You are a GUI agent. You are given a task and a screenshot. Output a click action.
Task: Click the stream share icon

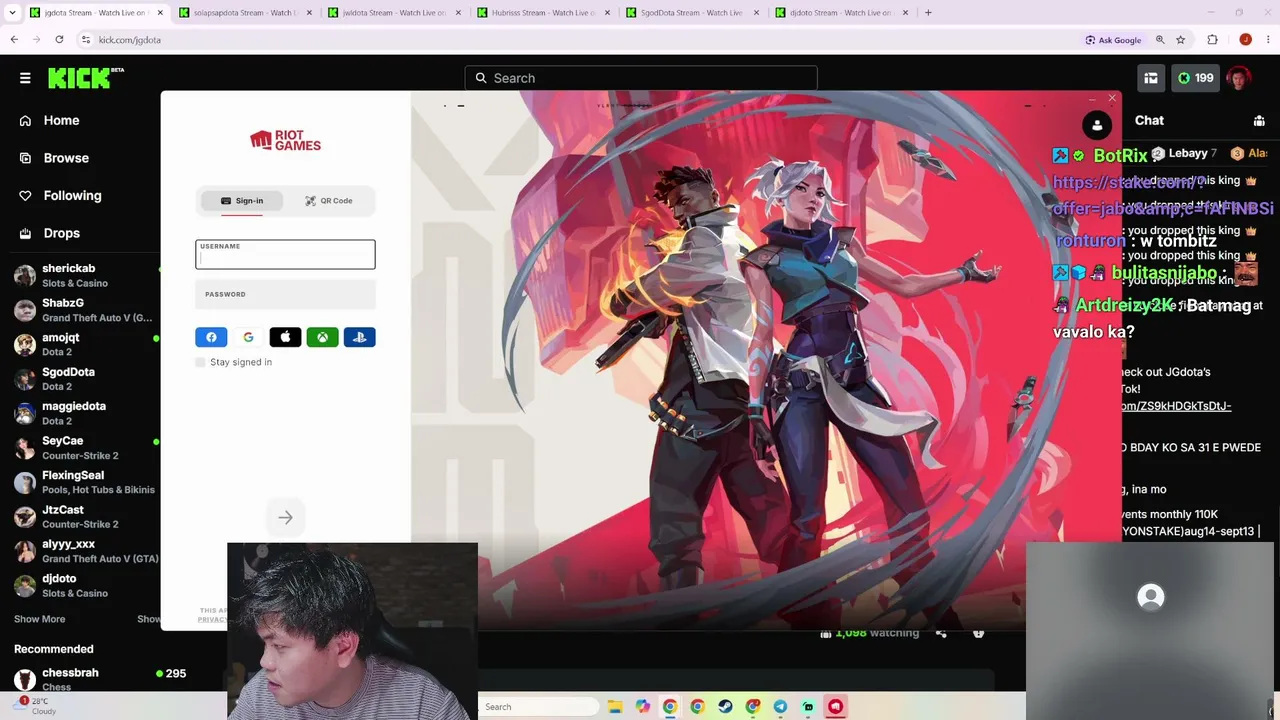(941, 633)
